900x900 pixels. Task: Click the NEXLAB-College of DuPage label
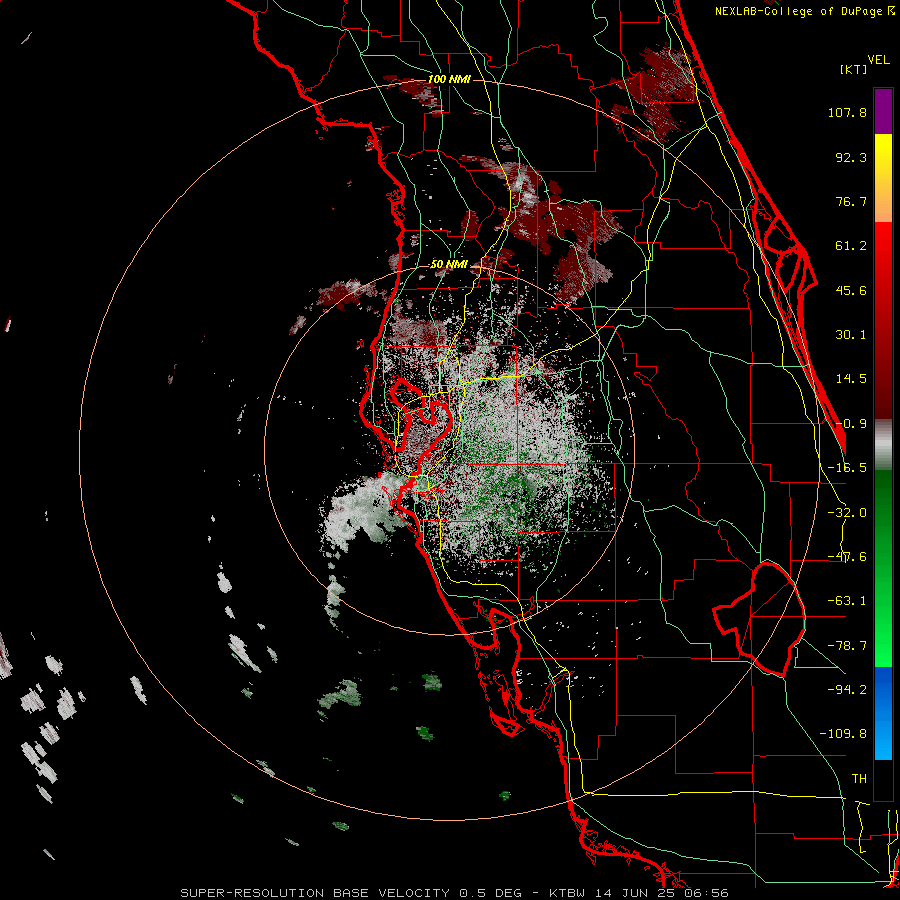pos(805,11)
